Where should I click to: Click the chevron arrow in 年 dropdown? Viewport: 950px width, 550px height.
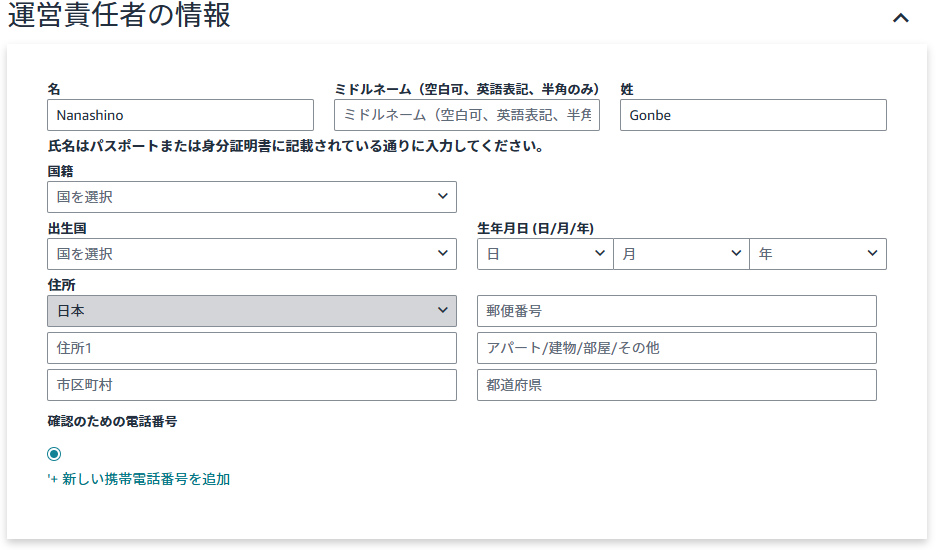click(x=872, y=253)
